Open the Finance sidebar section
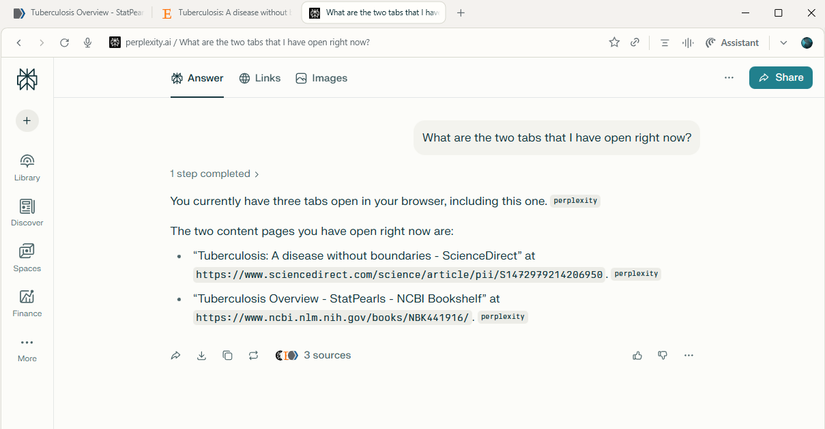 coord(27,302)
